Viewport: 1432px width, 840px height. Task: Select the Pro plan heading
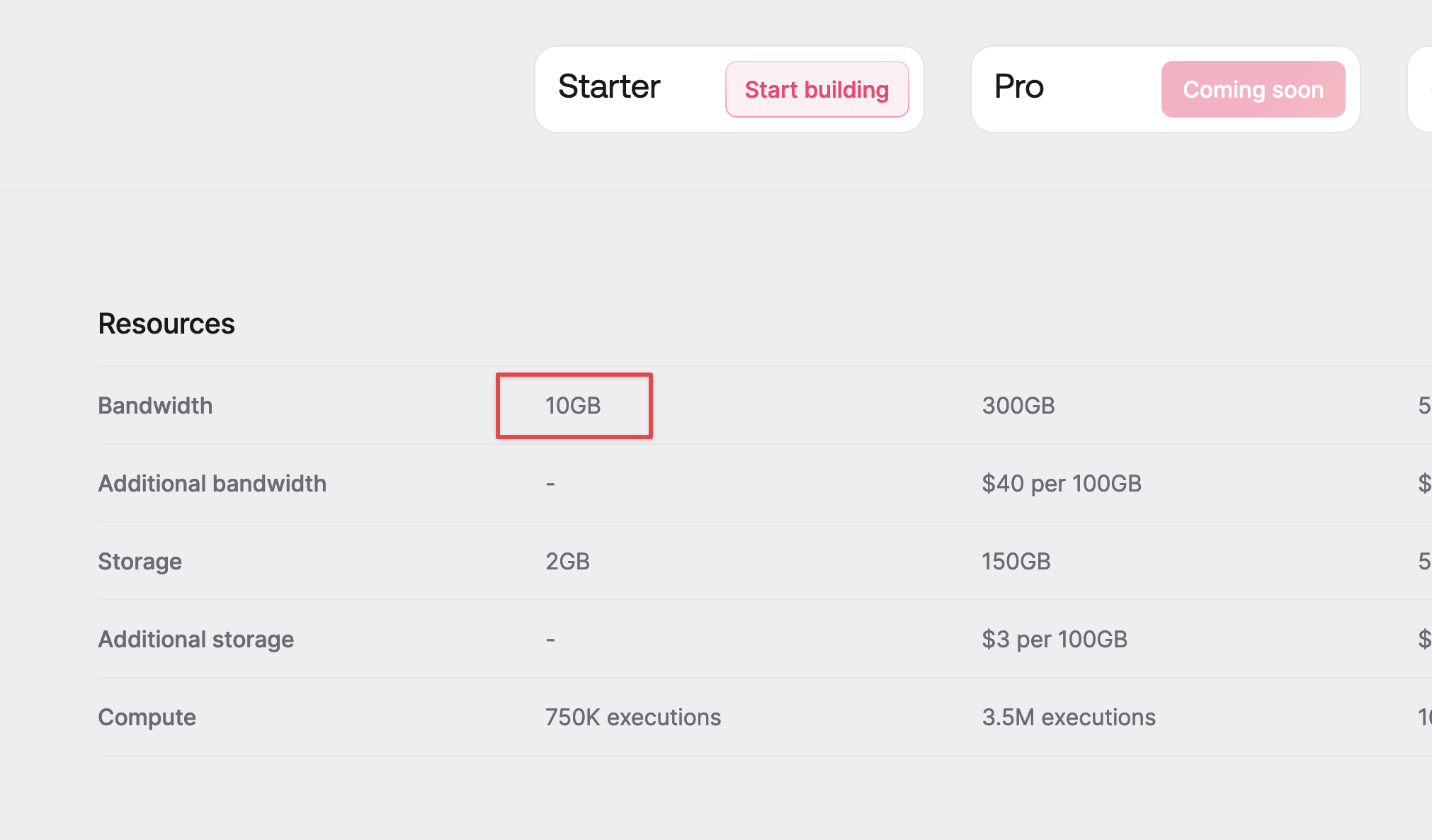[x=1019, y=86]
